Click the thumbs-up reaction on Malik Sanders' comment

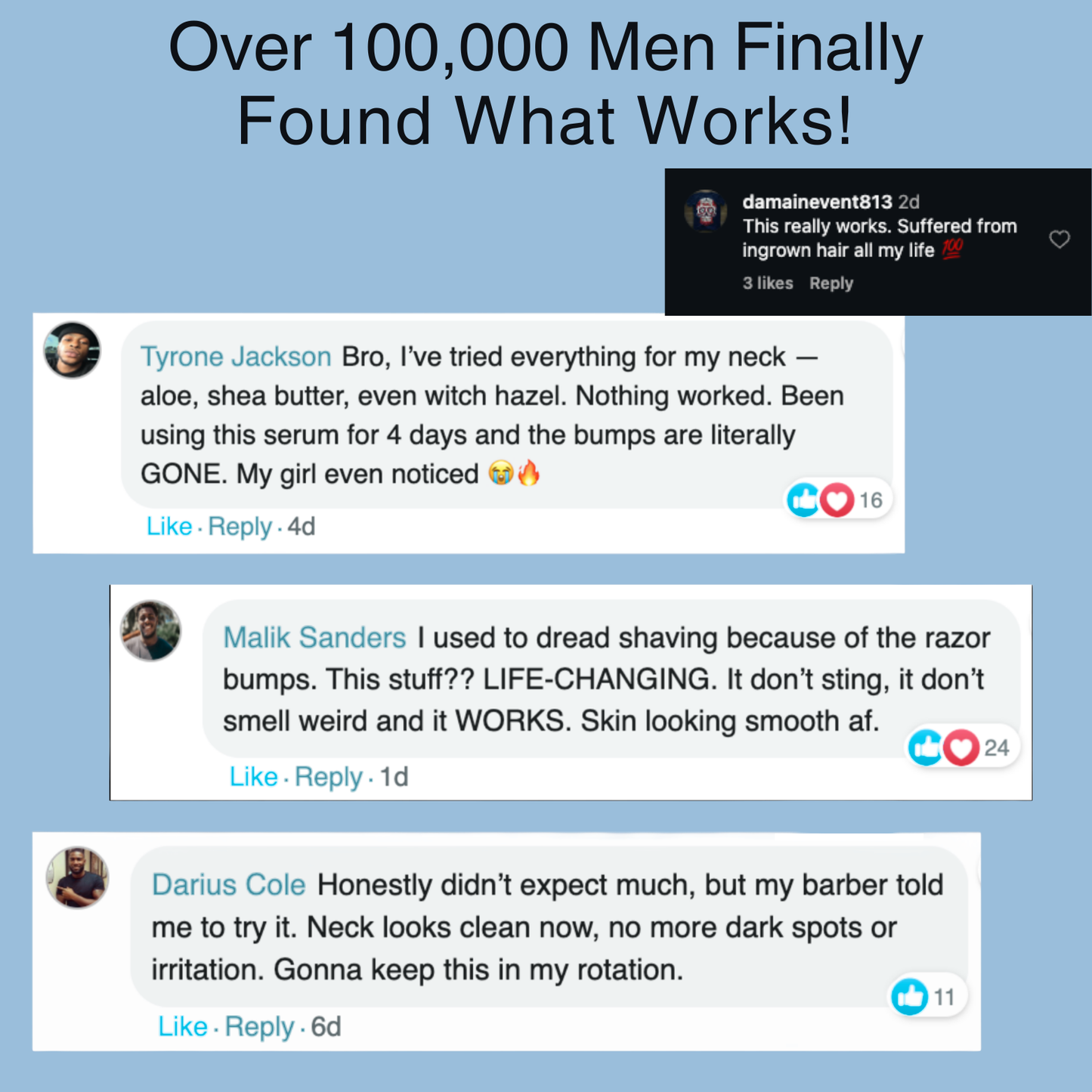click(x=924, y=747)
